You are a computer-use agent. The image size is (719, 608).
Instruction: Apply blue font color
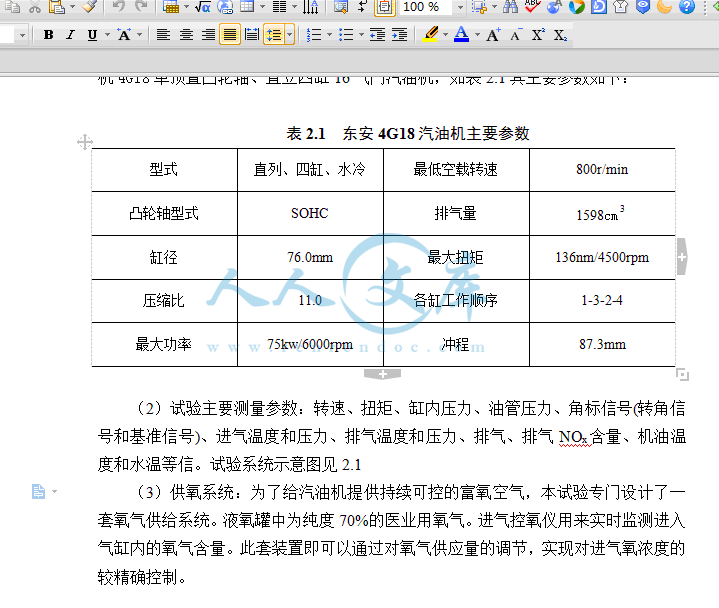click(461, 35)
